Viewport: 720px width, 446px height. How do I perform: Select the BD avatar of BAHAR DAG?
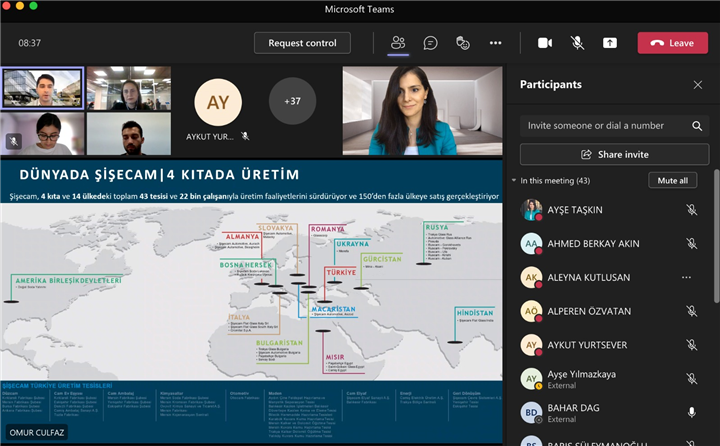coord(531,412)
